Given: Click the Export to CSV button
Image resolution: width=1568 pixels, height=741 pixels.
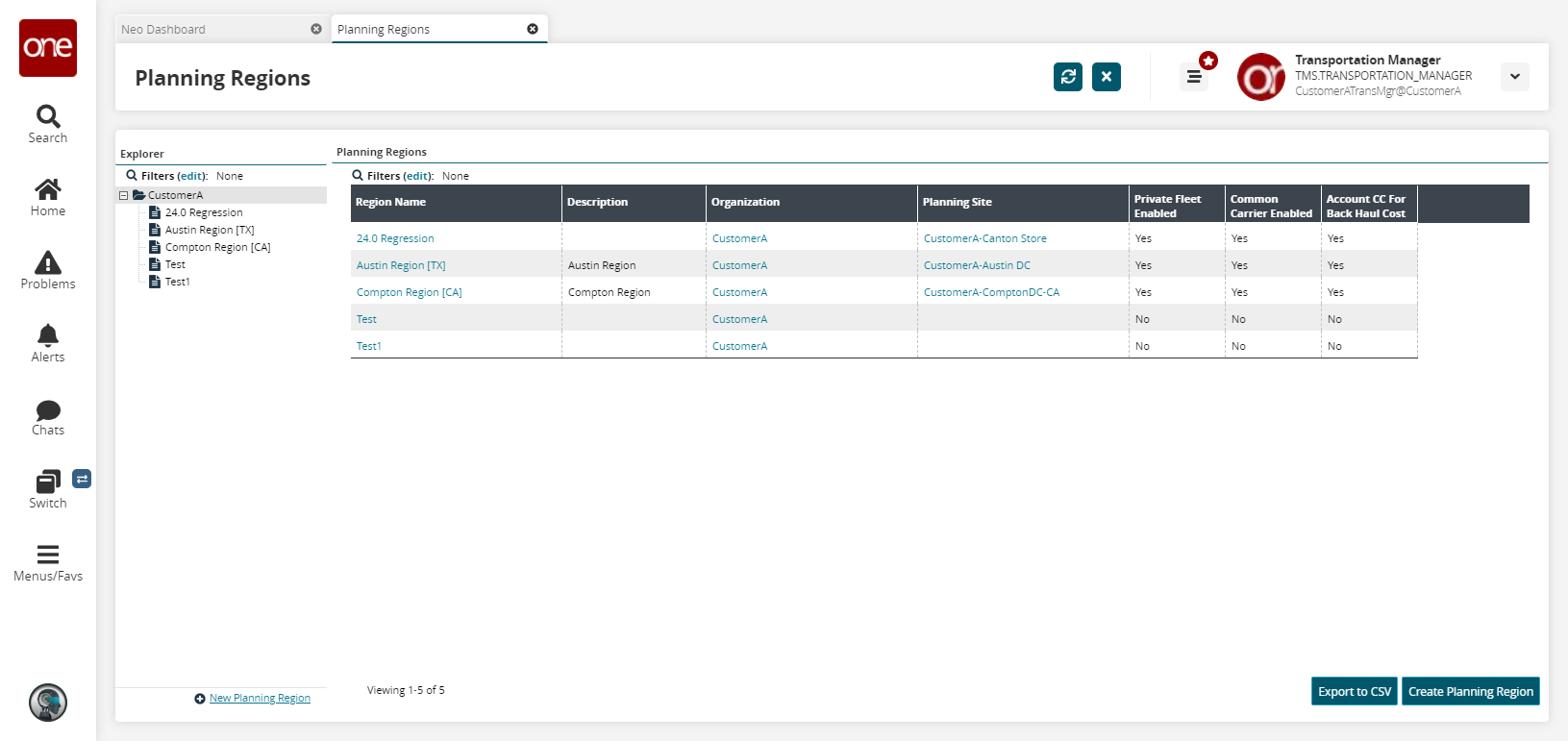Looking at the screenshot, I should coord(1354,691).
